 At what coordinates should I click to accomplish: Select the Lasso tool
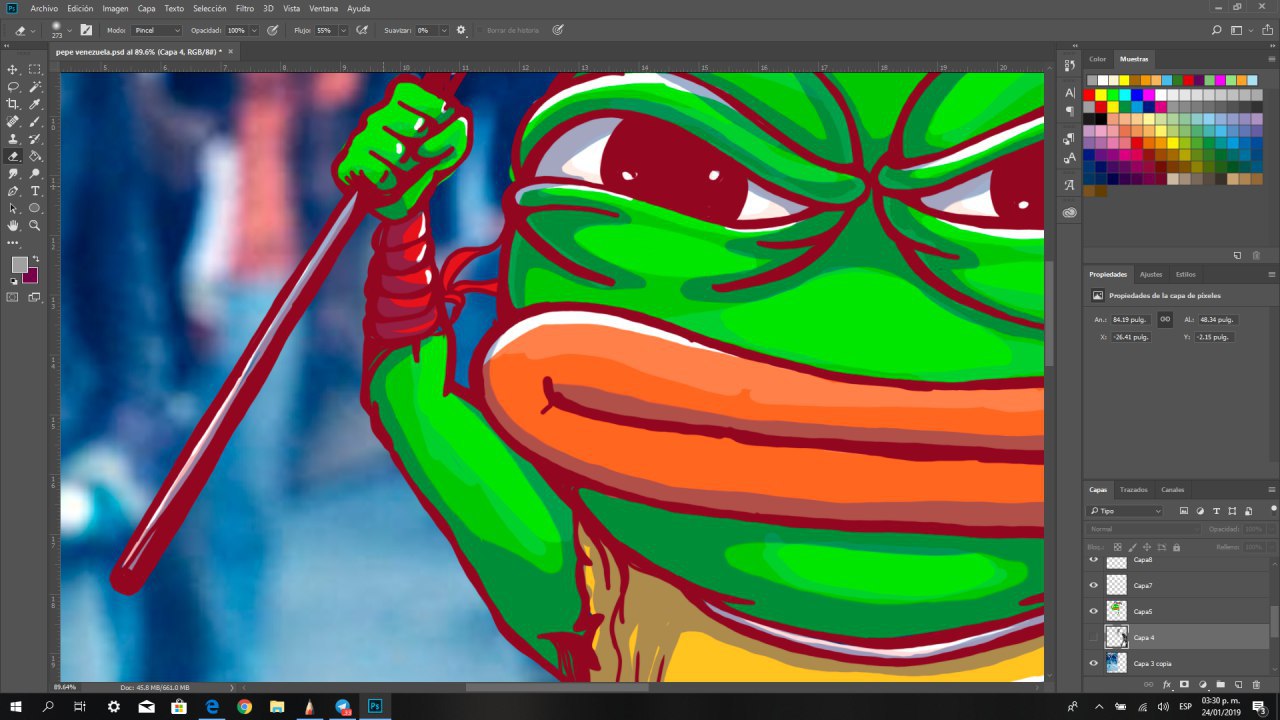pos(13,87)
